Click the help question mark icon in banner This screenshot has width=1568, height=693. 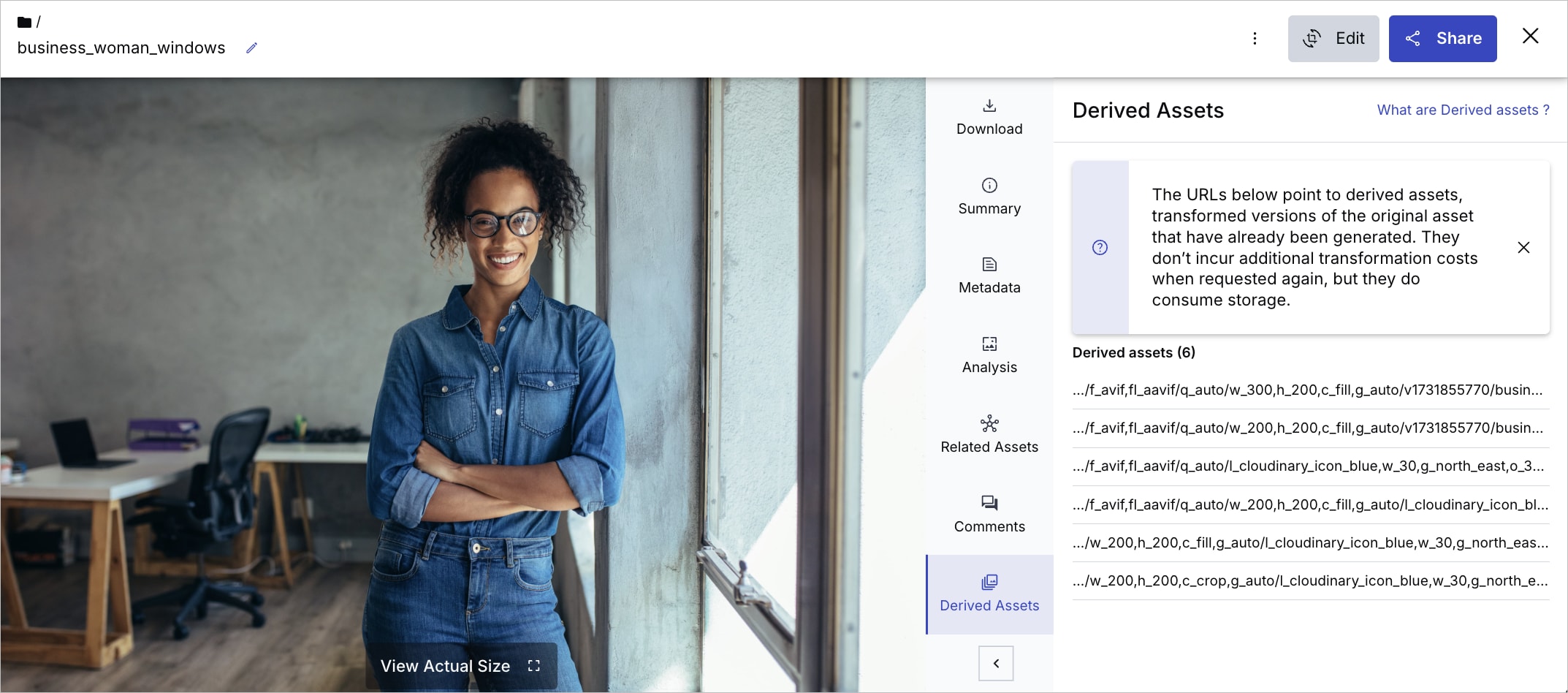click(1100, 248)
